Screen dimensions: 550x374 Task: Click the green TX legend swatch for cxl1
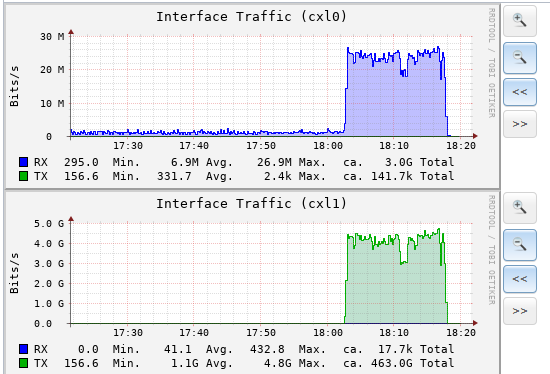tap(24, 363)
